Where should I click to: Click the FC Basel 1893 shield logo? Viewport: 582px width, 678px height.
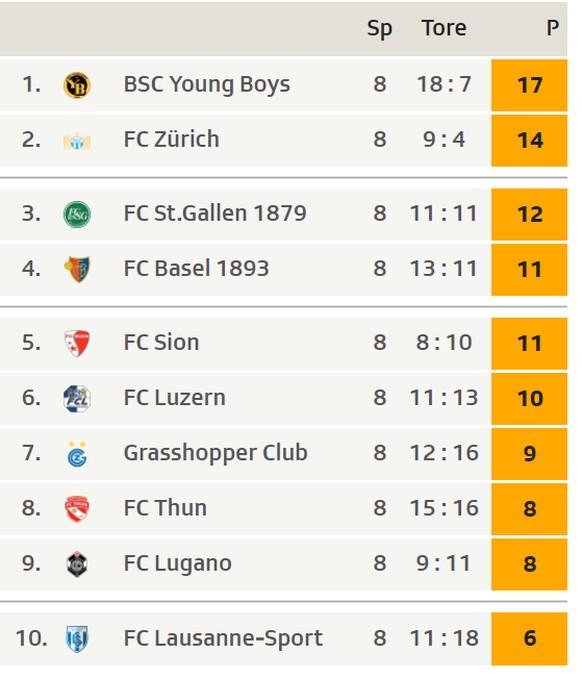[x=77, y=269]
